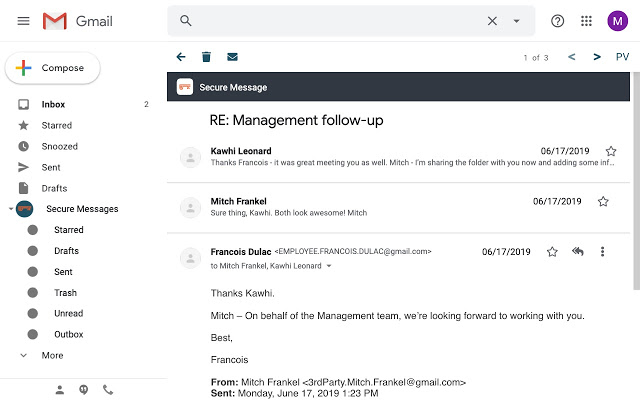The image size is (640, 400).
Task: Click Mitch Frankel's avatar
Action: tap(190, 208)
